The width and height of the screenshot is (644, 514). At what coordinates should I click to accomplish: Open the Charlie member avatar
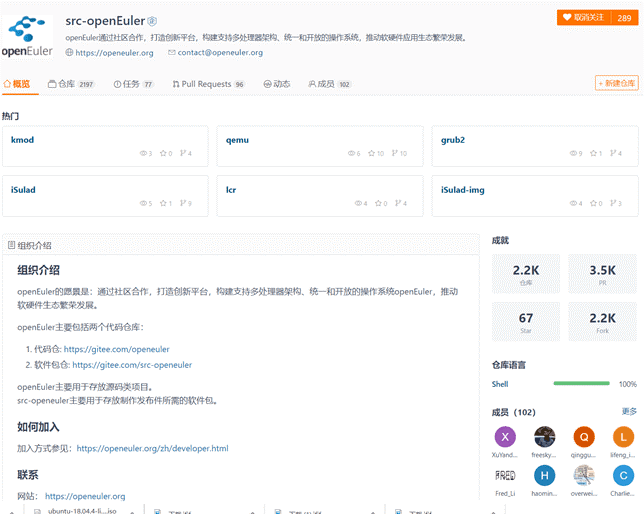(622, 475)
